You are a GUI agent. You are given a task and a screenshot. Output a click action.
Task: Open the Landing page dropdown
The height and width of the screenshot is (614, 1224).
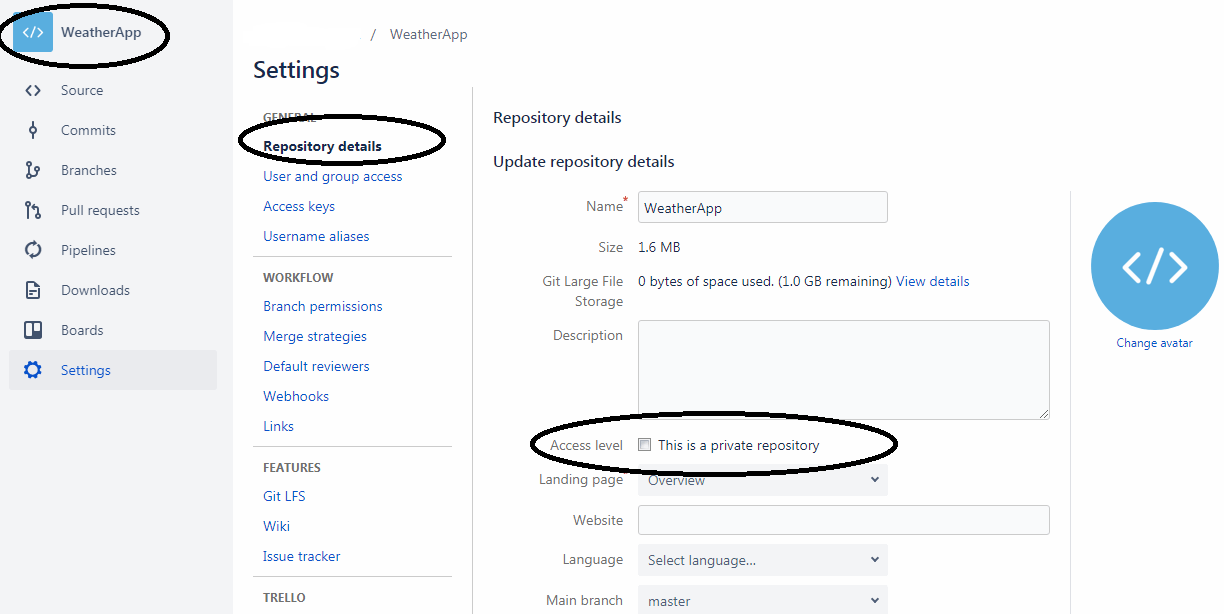[762, 480]
